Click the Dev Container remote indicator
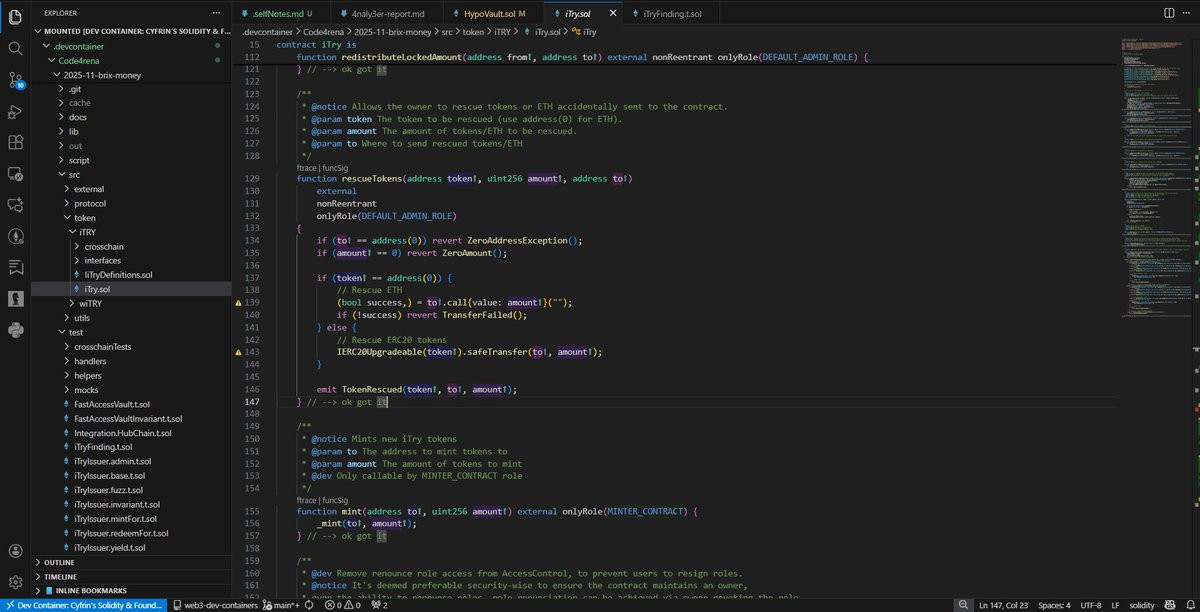The height and width of the screenshot is (612, 1200). 83,605
